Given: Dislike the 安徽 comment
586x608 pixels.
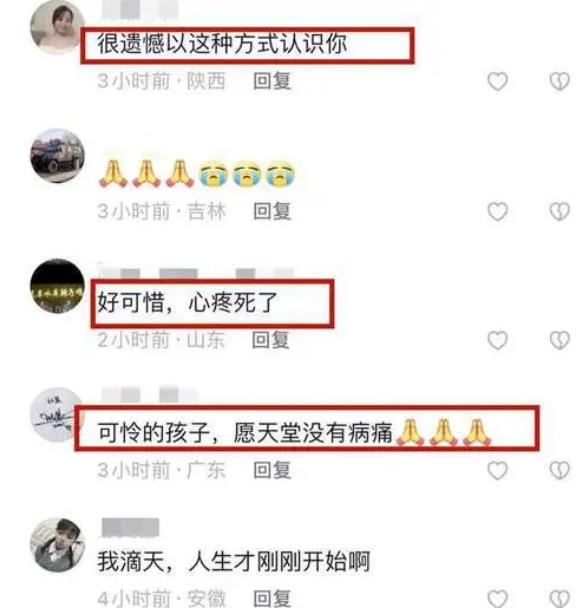Looking at the screenshot, I should pos(559,598).
